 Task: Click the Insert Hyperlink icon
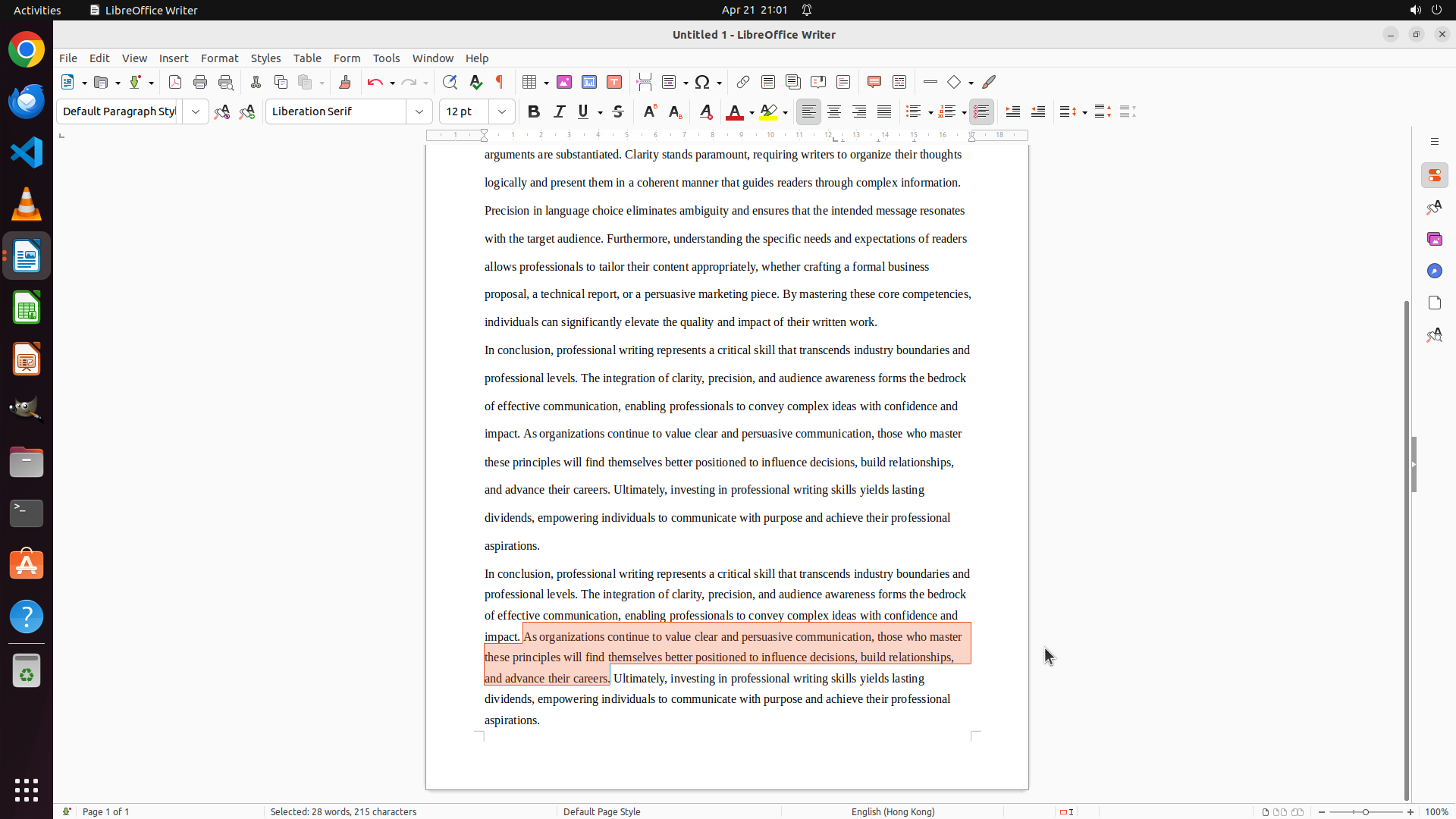pos(743,82)
